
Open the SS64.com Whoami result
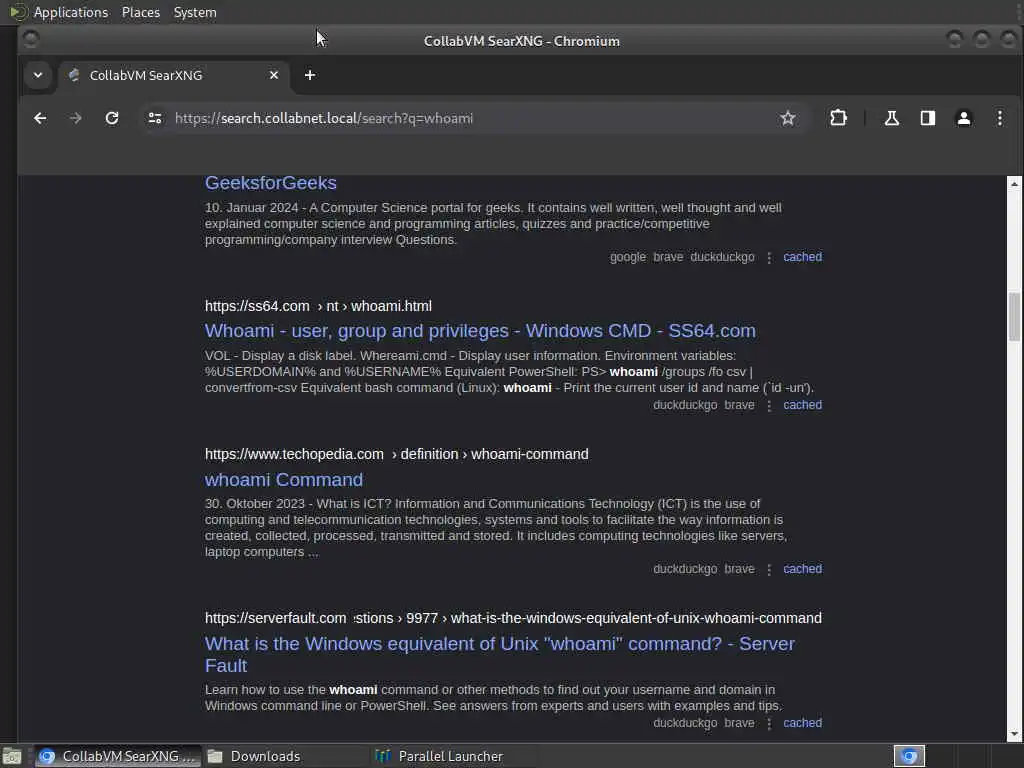[x=480, y=331]
